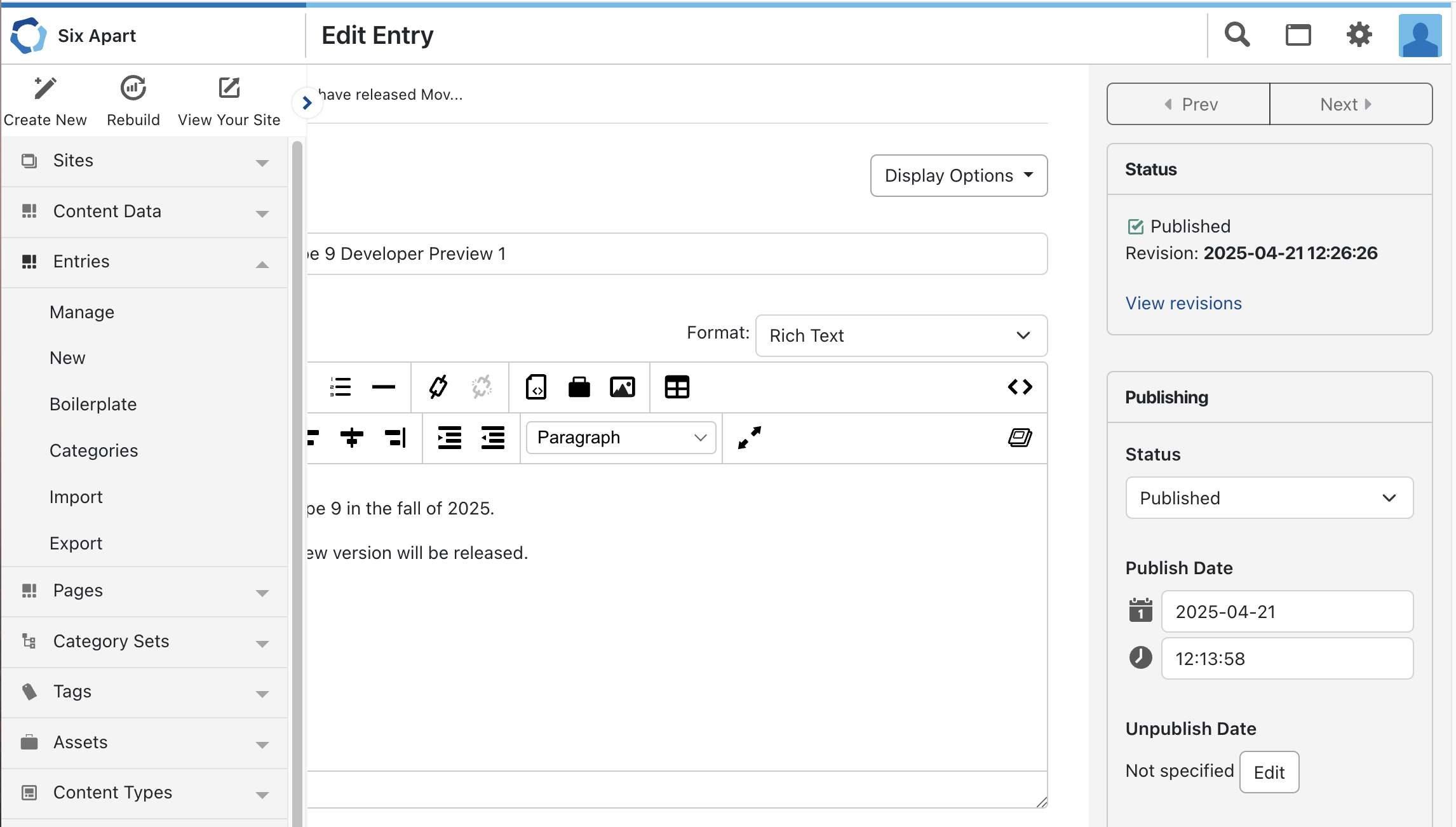This screenshot has width=1456, height=827.
Task: Toggle source code view in editor
Action: tap(1020, 387)
